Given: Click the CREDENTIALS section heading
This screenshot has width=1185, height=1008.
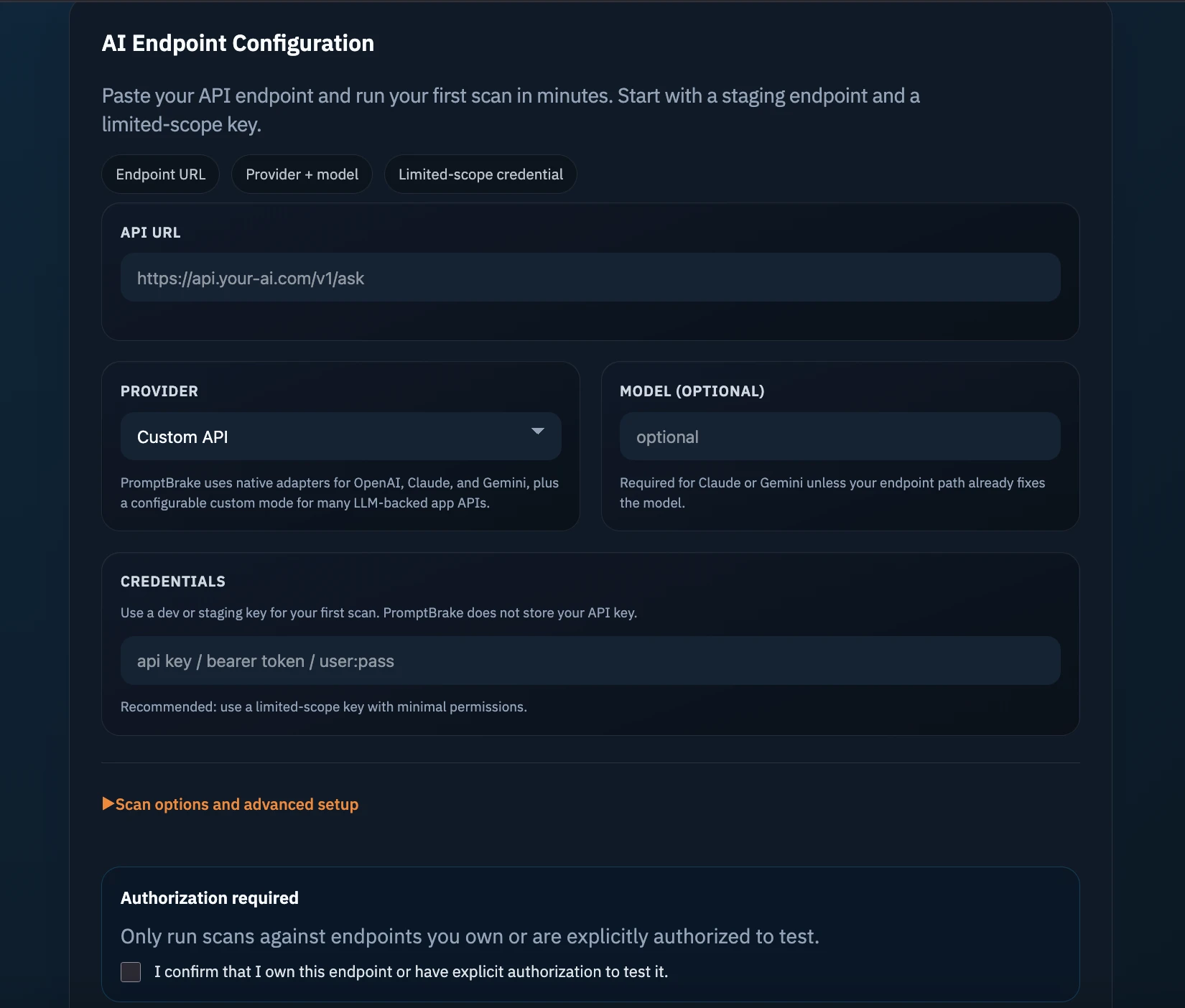Looking at the screenshot, I should click(x=173, y=582).
